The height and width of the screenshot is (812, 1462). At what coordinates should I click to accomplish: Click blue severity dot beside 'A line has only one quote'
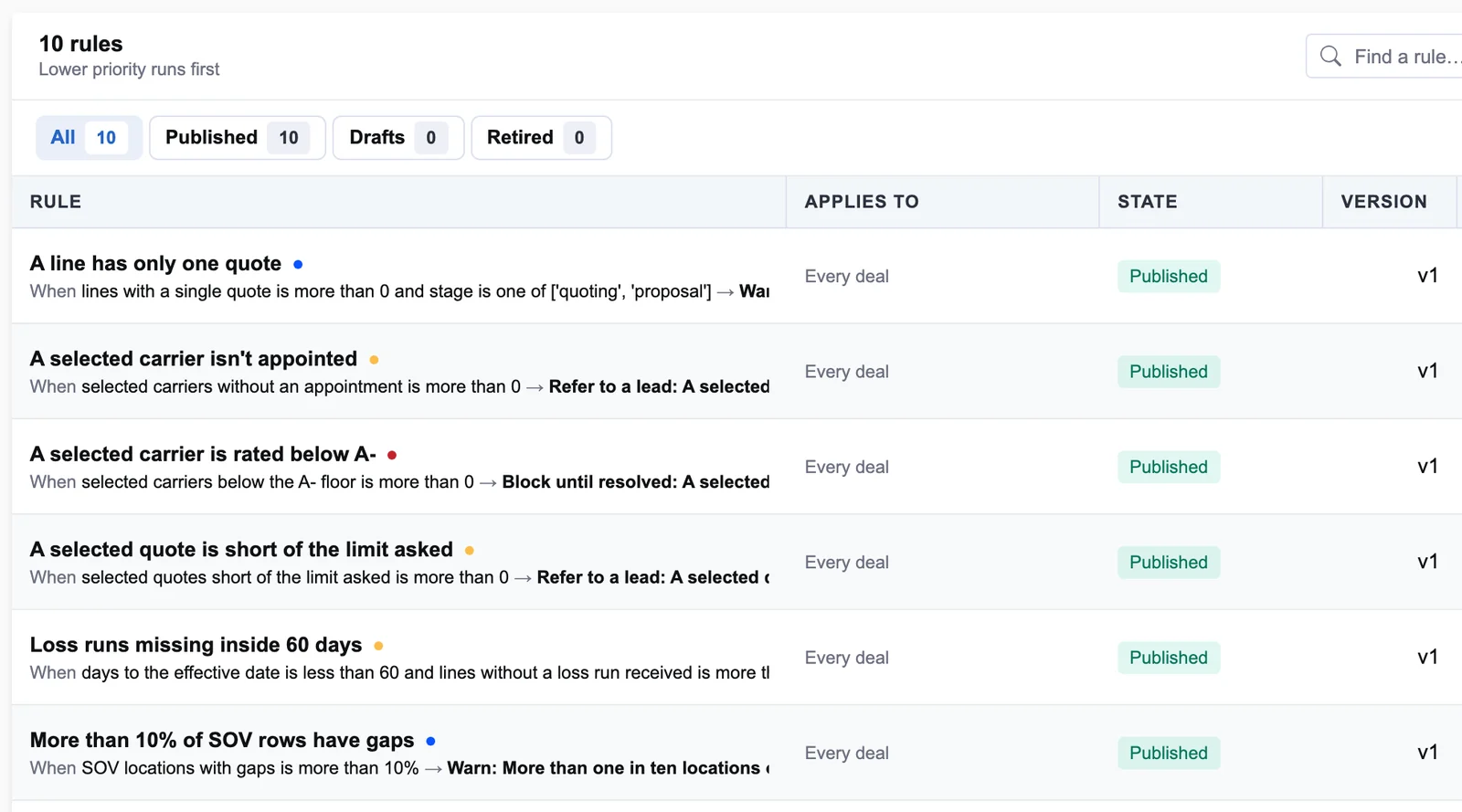298,265
